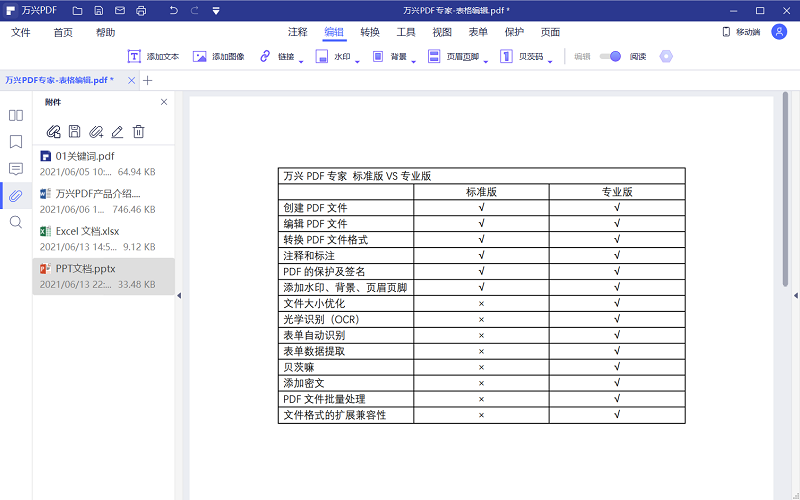The width and height of the screenshot is (800, 500).
Task: Open the bookmarks panel in sidebar
Action: tap(16, 142)
